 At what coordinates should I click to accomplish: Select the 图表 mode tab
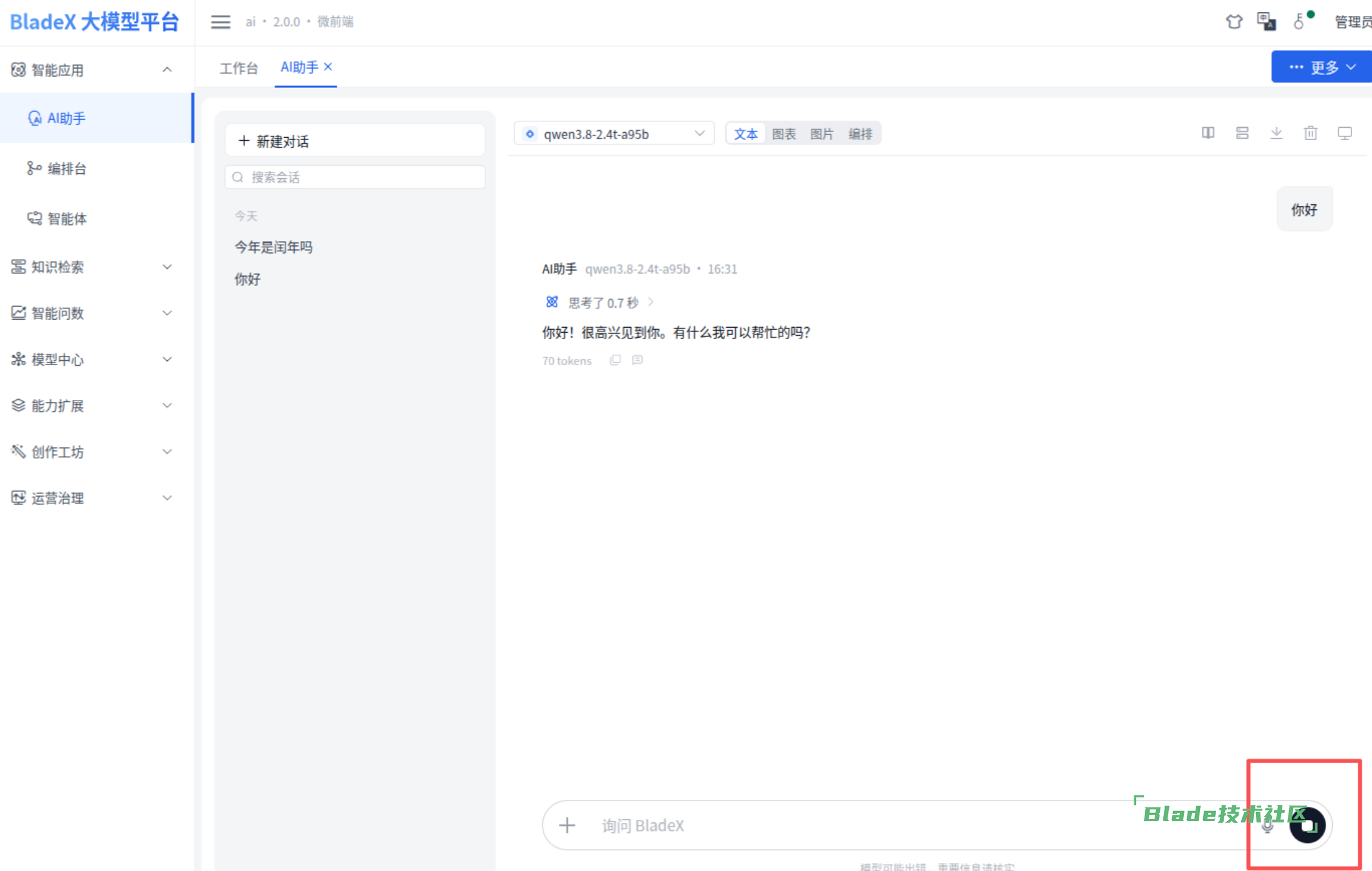(x=784, y=133)
